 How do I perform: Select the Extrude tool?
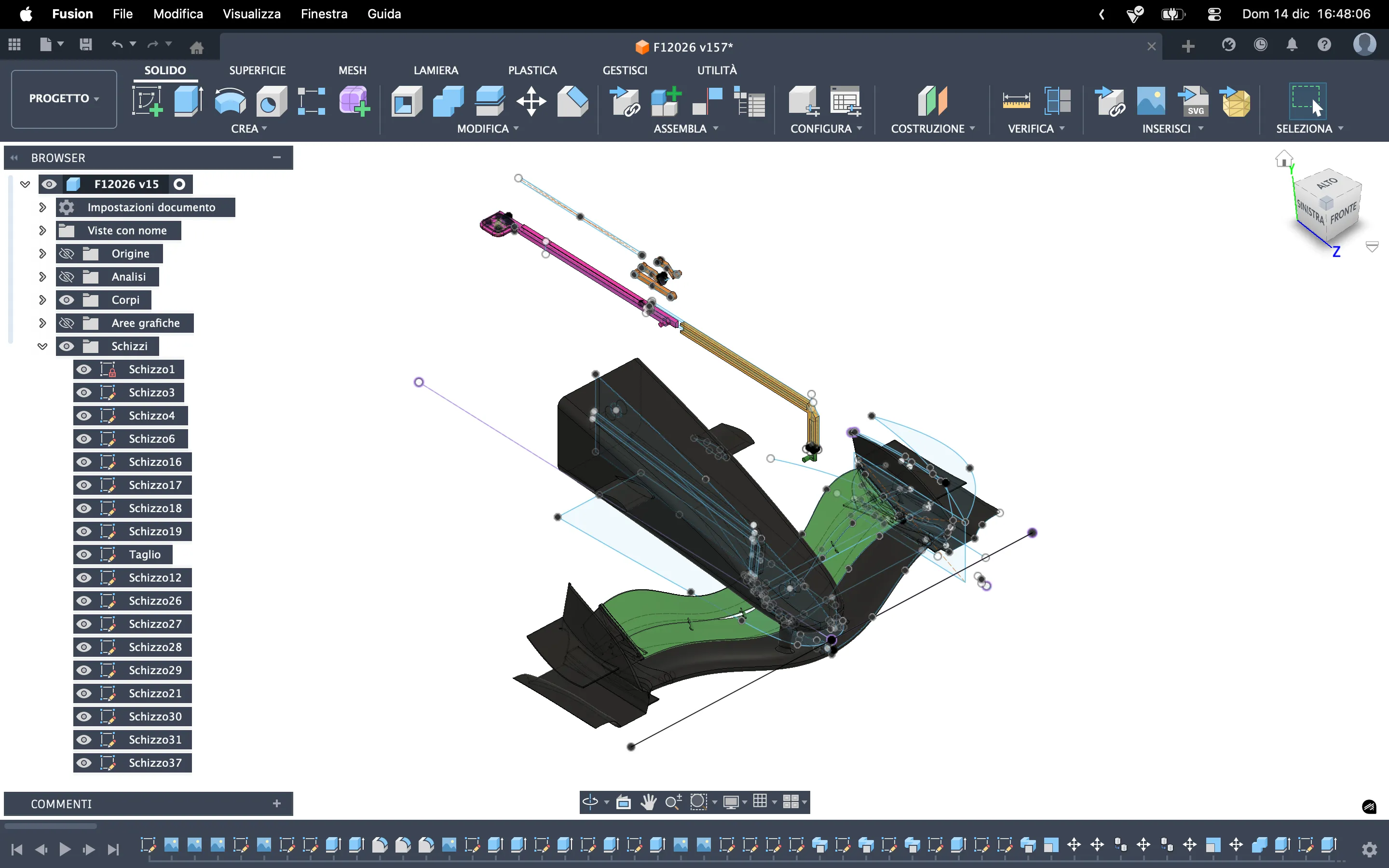tap(188, 101)
